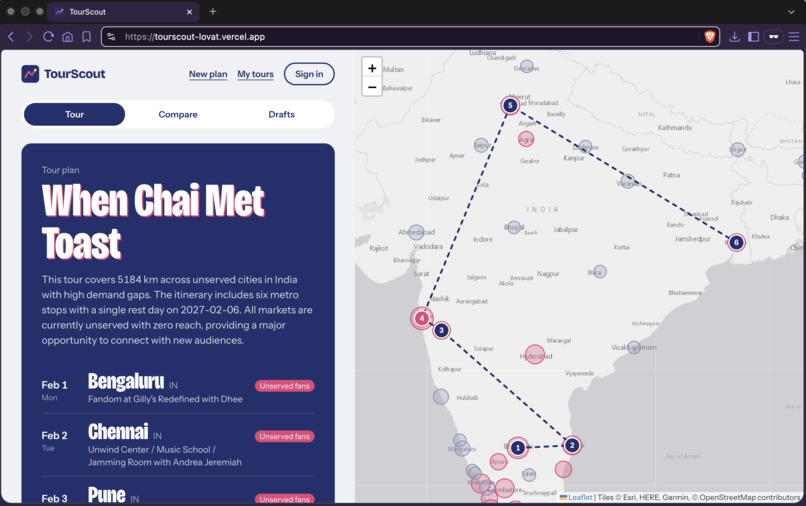Viewport: 806px width, 506px height.
Task: Select map stop marker 2 Chennai
Action: click(x=572, y=445)
